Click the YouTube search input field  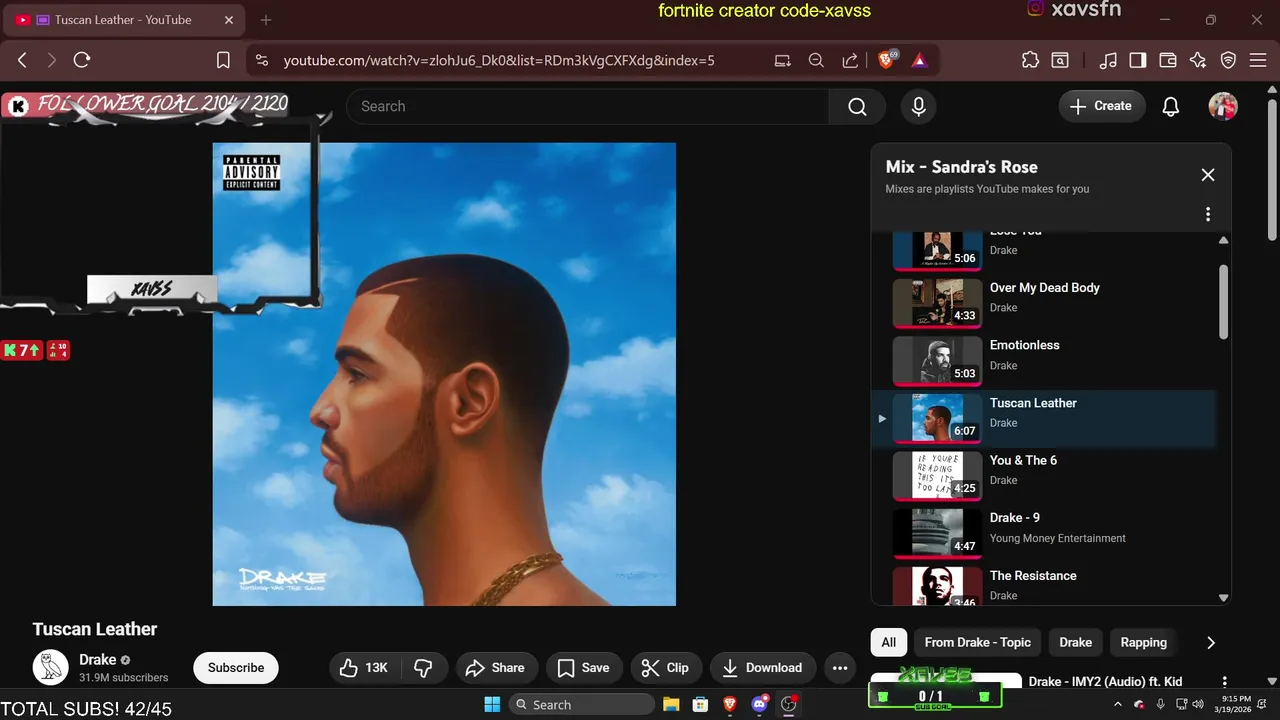[x=587, y=106]
